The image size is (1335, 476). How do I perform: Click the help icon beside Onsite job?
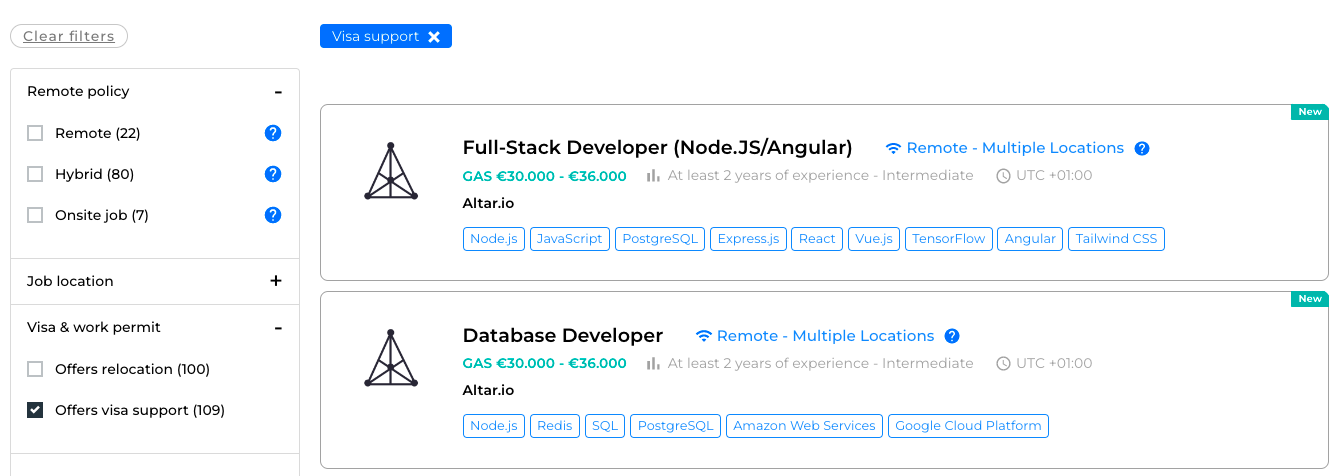coord(272,215)
